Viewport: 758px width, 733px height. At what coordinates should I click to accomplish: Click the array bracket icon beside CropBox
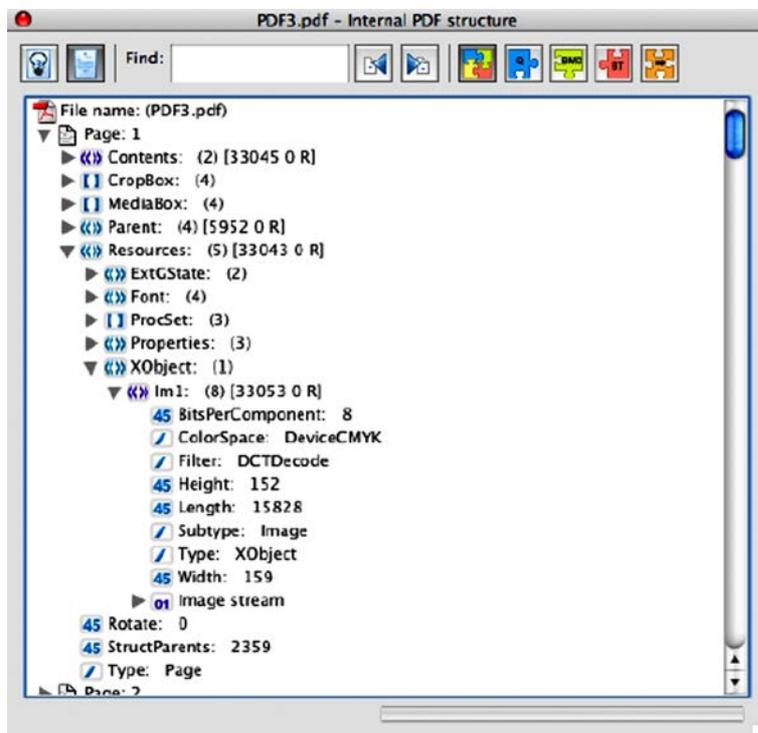click(91, 181)
